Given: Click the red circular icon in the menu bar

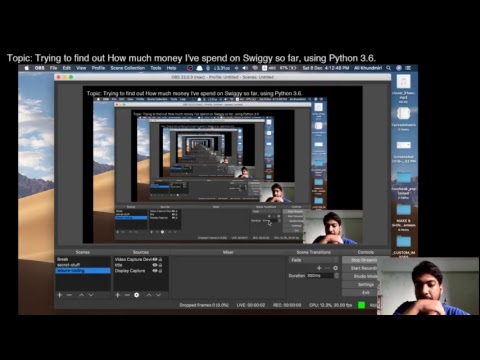Looking at the screenshot, I should tap(190, 68).
